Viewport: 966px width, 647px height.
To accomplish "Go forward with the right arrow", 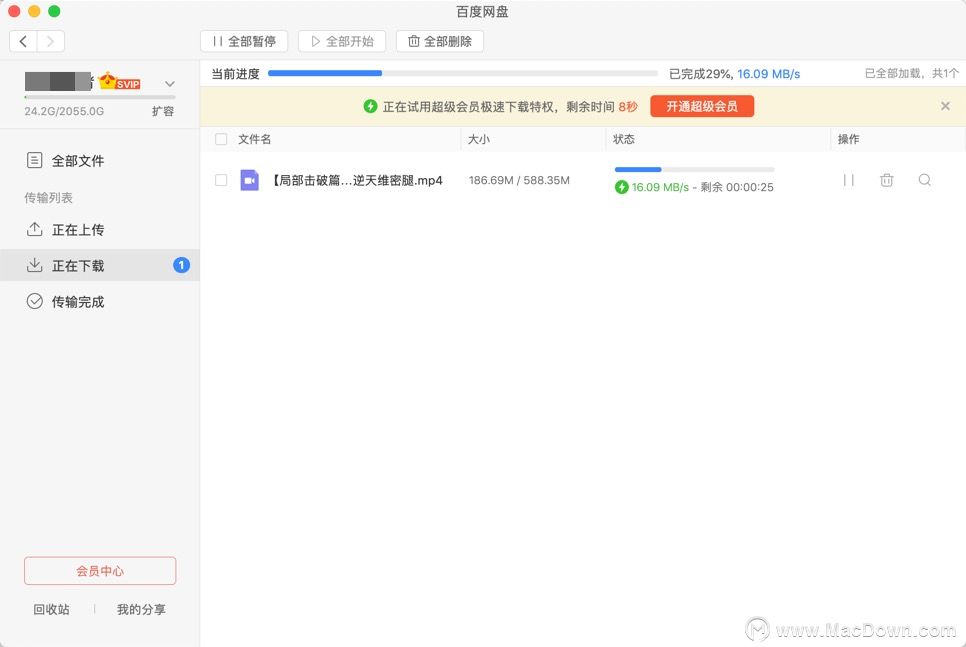I will [51, 41].
